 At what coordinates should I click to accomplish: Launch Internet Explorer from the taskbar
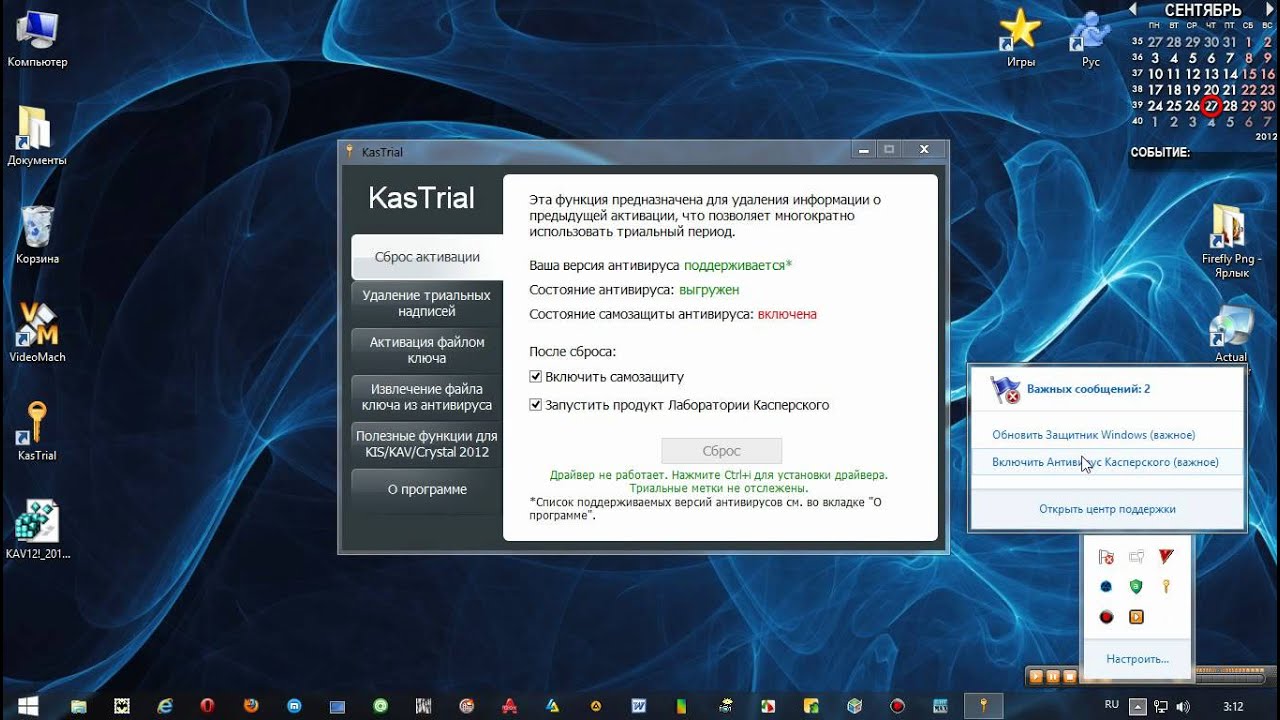165,706
